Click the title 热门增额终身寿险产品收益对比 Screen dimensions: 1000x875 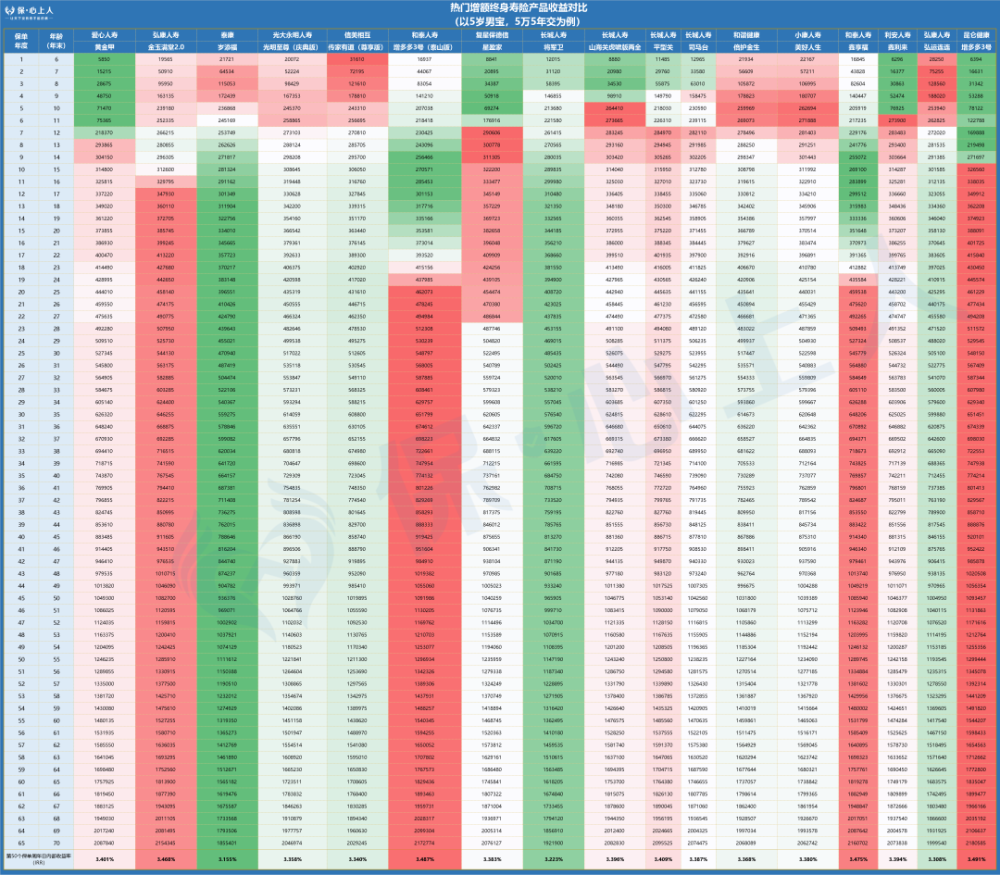518,8
